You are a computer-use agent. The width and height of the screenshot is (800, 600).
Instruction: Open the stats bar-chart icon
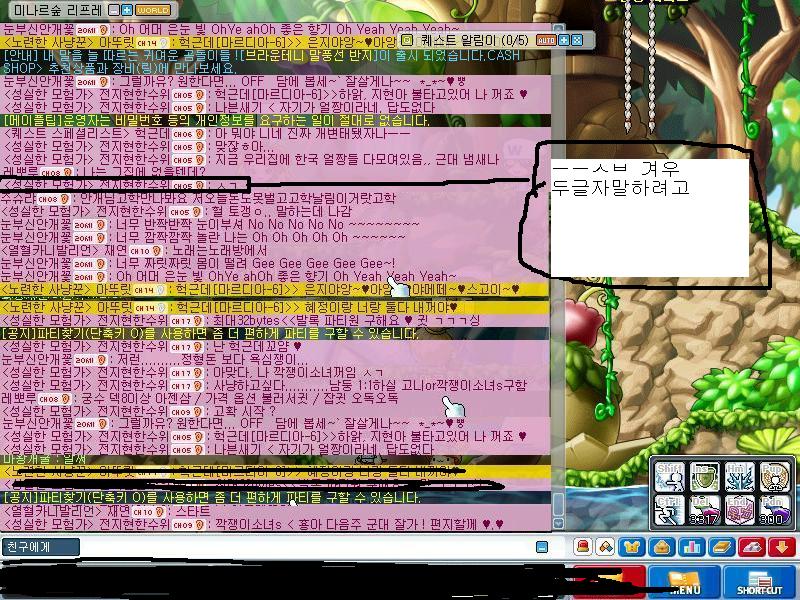click(x=691, y=547)
